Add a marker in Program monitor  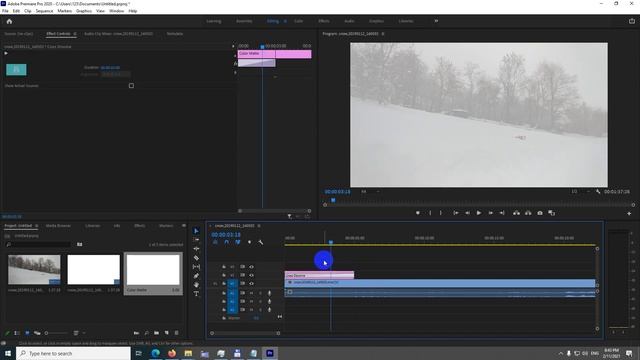[418, 213]
